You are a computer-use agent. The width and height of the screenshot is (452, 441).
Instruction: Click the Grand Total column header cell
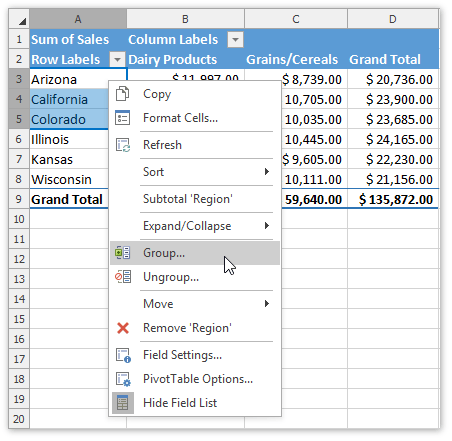393,59
